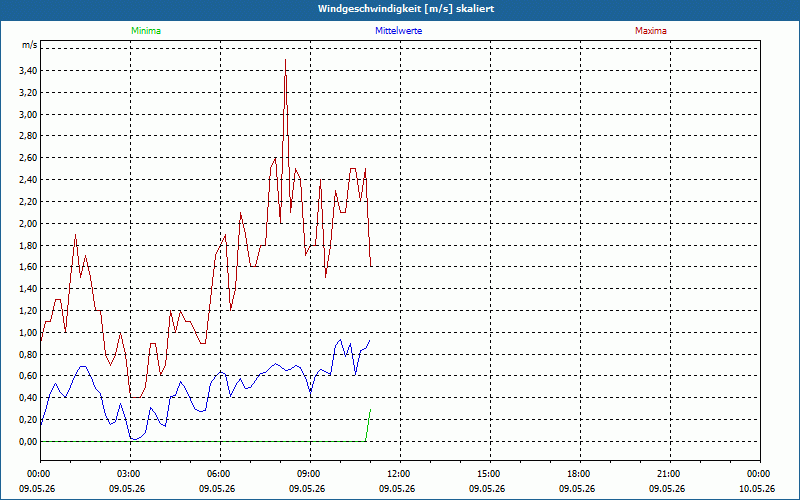800x500 pixels.
Task: Click the '3,40' y-axis value
Action: coord(28,71)
